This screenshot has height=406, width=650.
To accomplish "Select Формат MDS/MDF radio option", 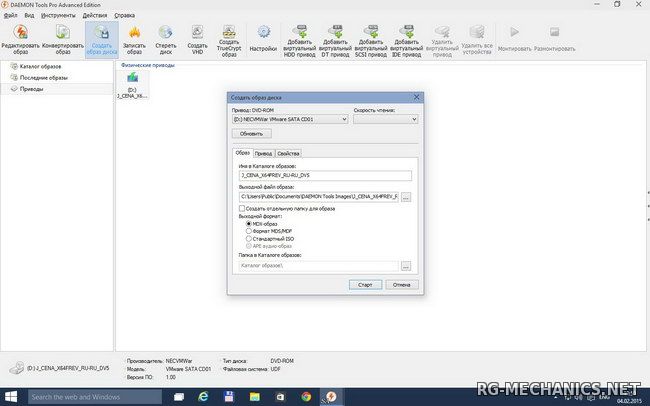I will click(x=249, y=231).
